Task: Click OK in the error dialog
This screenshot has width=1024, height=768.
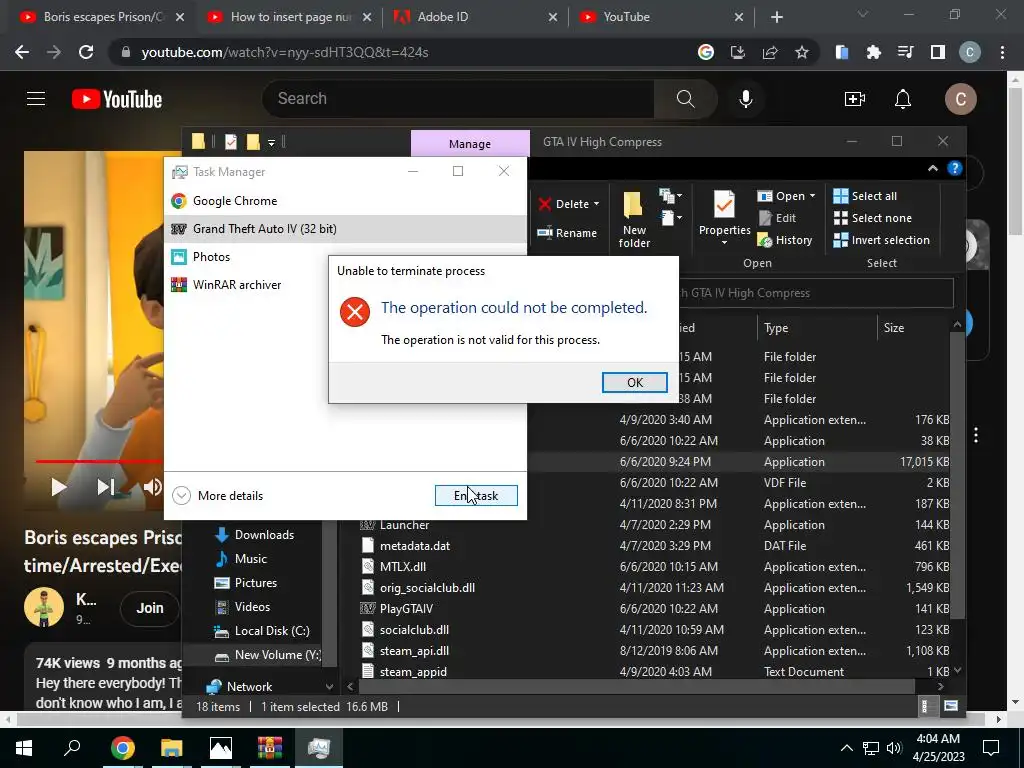Action: point(634,383)
